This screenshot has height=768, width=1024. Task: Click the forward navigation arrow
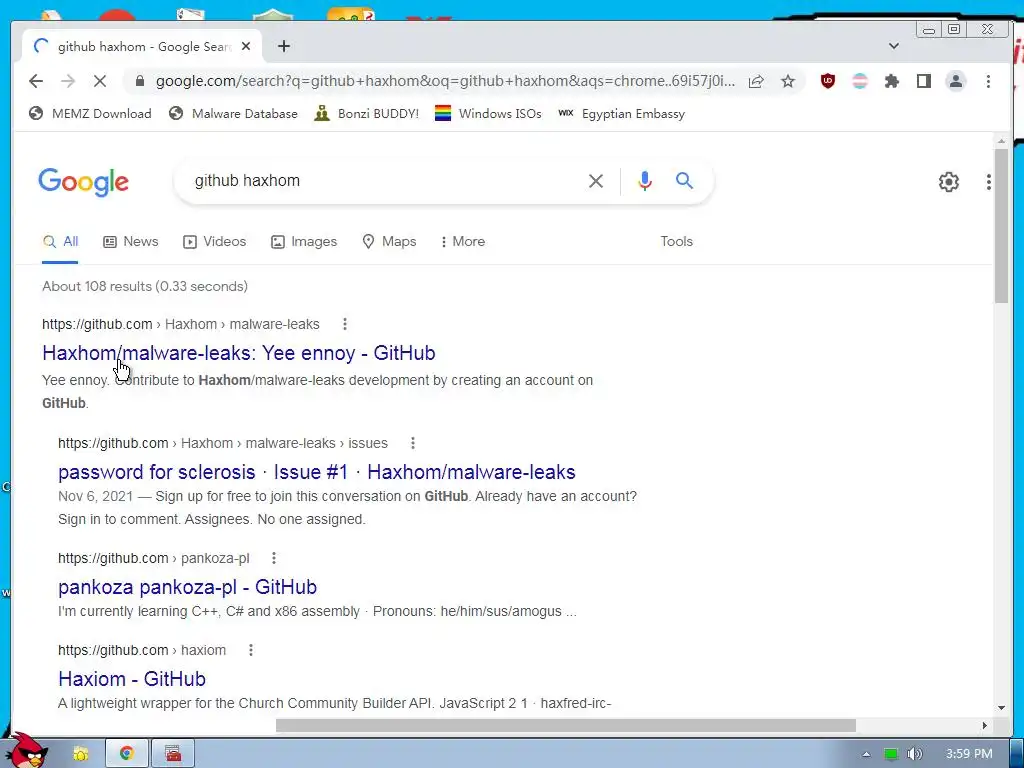[x=68, y=81]
